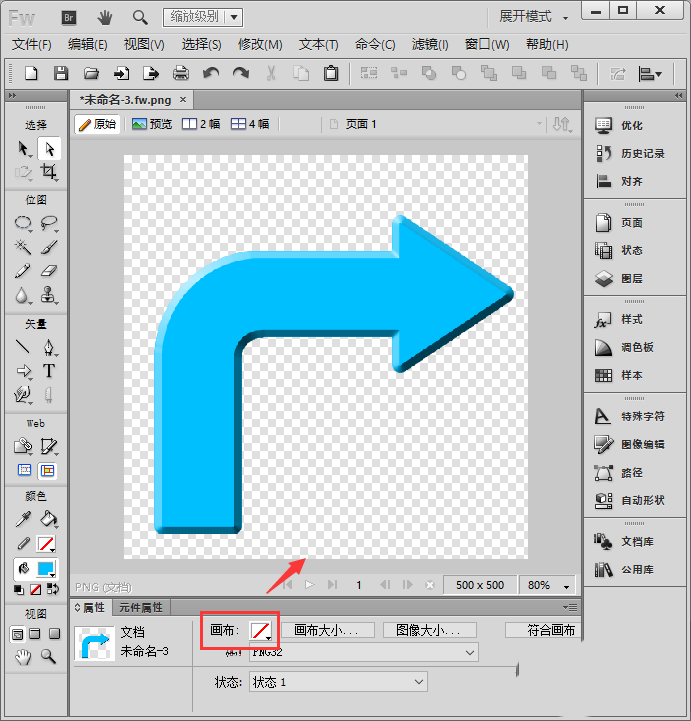Switch to 4-Up view
This screenshot has height=721, width=691.
click(250, 124)
